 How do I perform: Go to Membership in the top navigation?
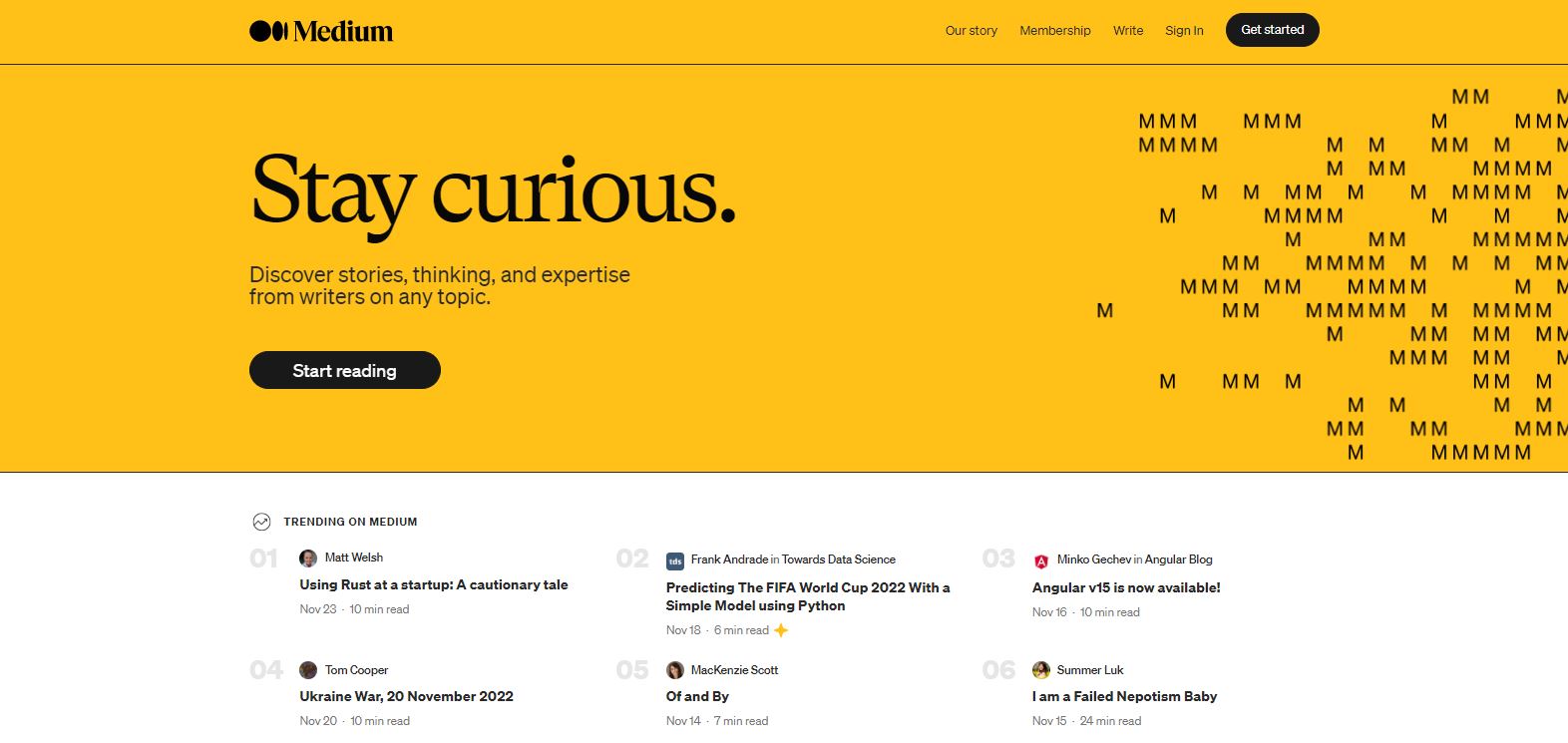[x=1055, y=31]
